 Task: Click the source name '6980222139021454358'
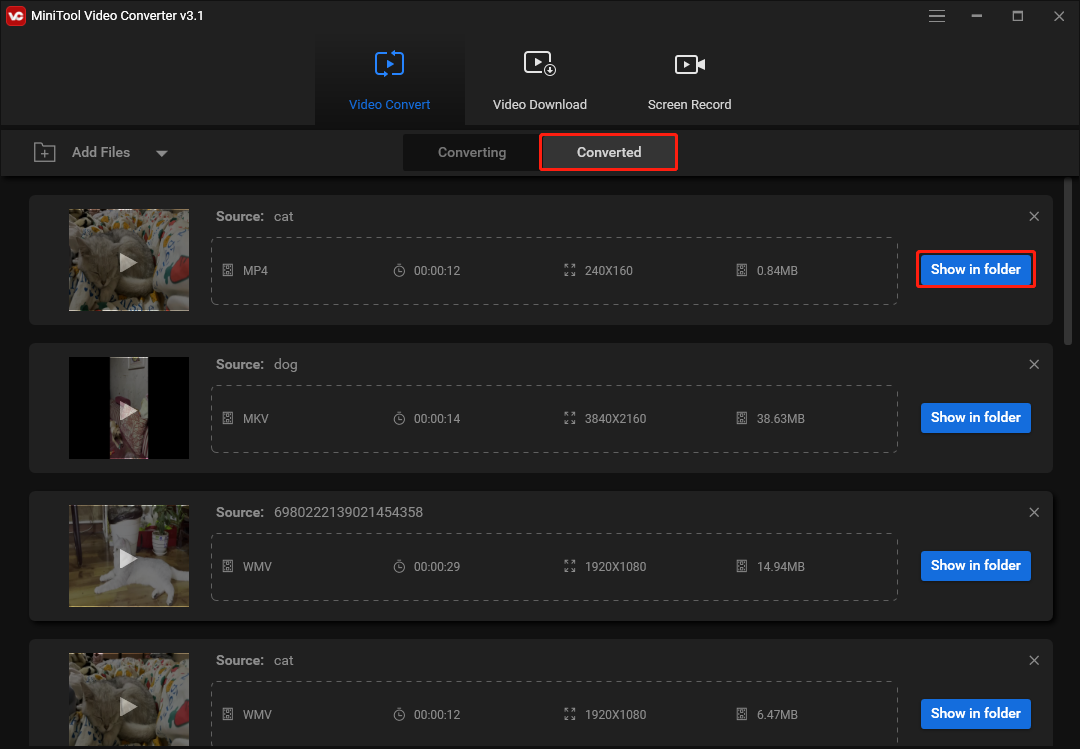[x=349, y=513]
